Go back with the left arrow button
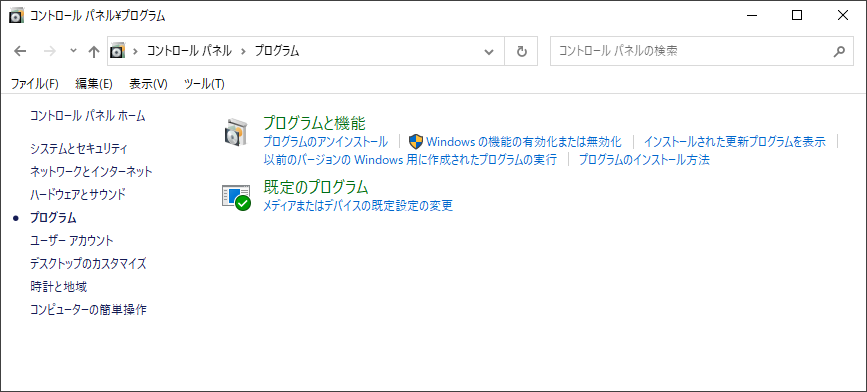This screenshot has width=867, height=392. 20,51
